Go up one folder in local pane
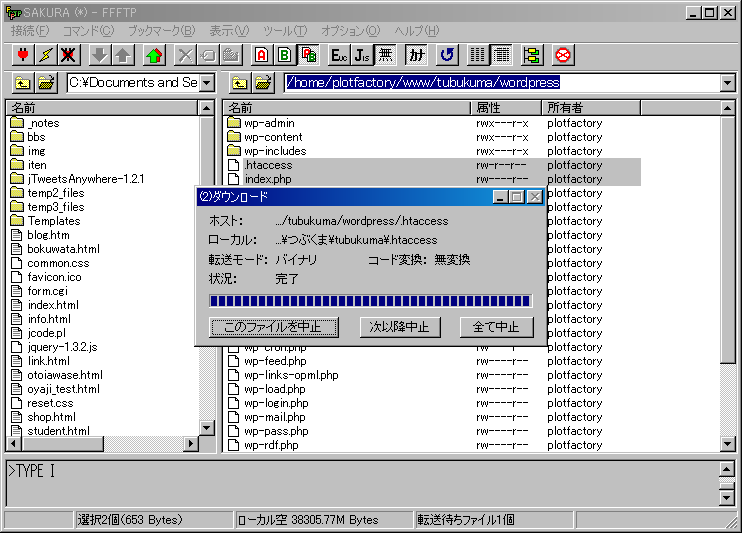This screenshot has width=742, height=533. click(x=23, y=83)
